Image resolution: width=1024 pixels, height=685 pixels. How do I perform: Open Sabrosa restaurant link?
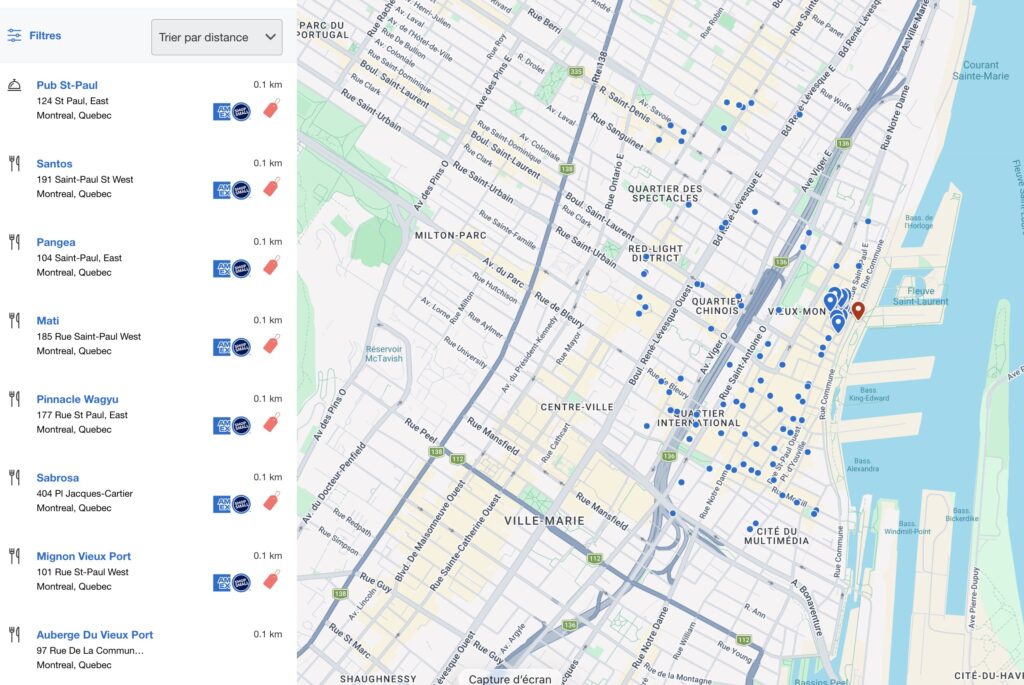tap(57, 477)
